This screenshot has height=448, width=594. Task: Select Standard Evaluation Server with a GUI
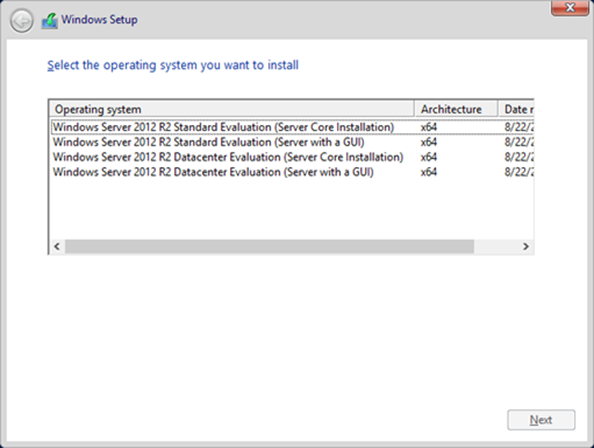292,142
